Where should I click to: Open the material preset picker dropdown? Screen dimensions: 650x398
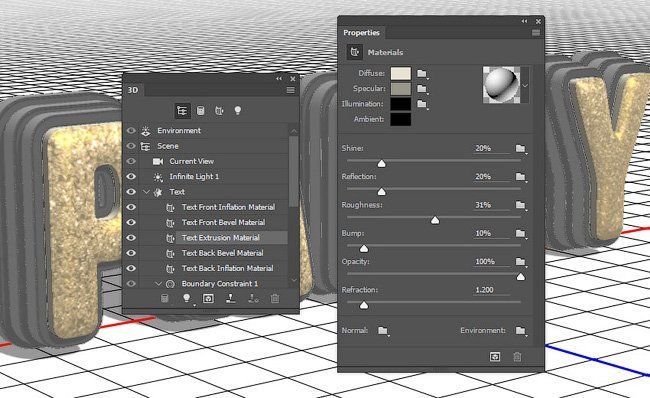[525, 85]
